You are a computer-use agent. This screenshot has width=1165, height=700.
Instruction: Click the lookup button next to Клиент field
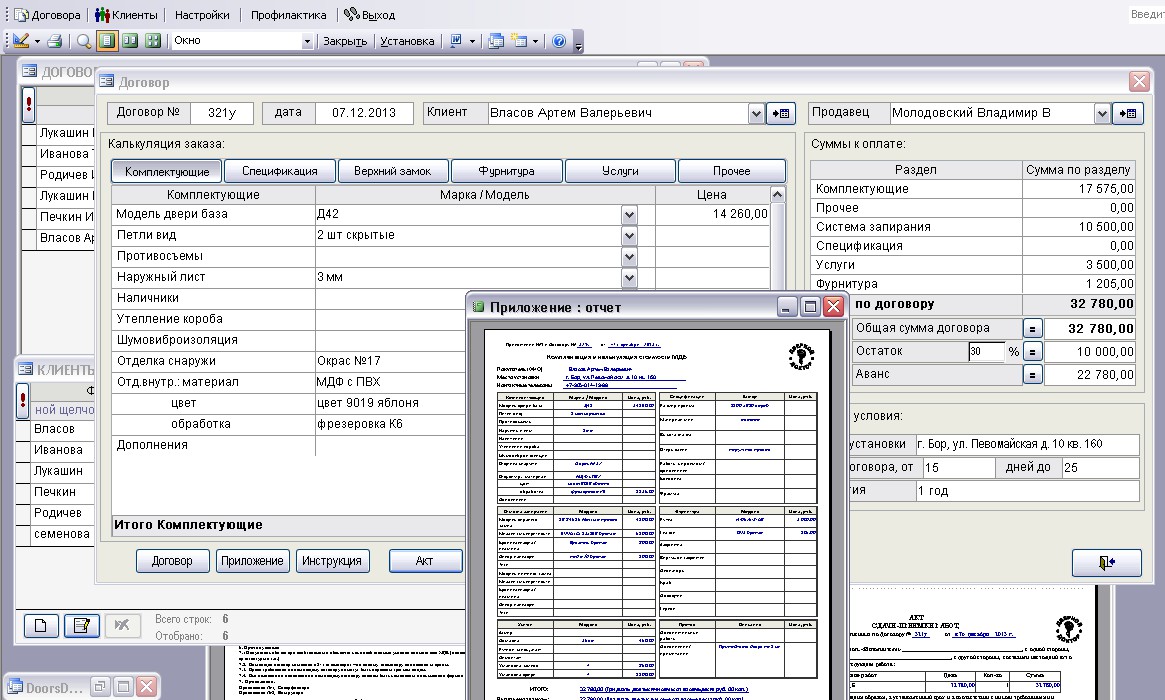coord(780,114)
